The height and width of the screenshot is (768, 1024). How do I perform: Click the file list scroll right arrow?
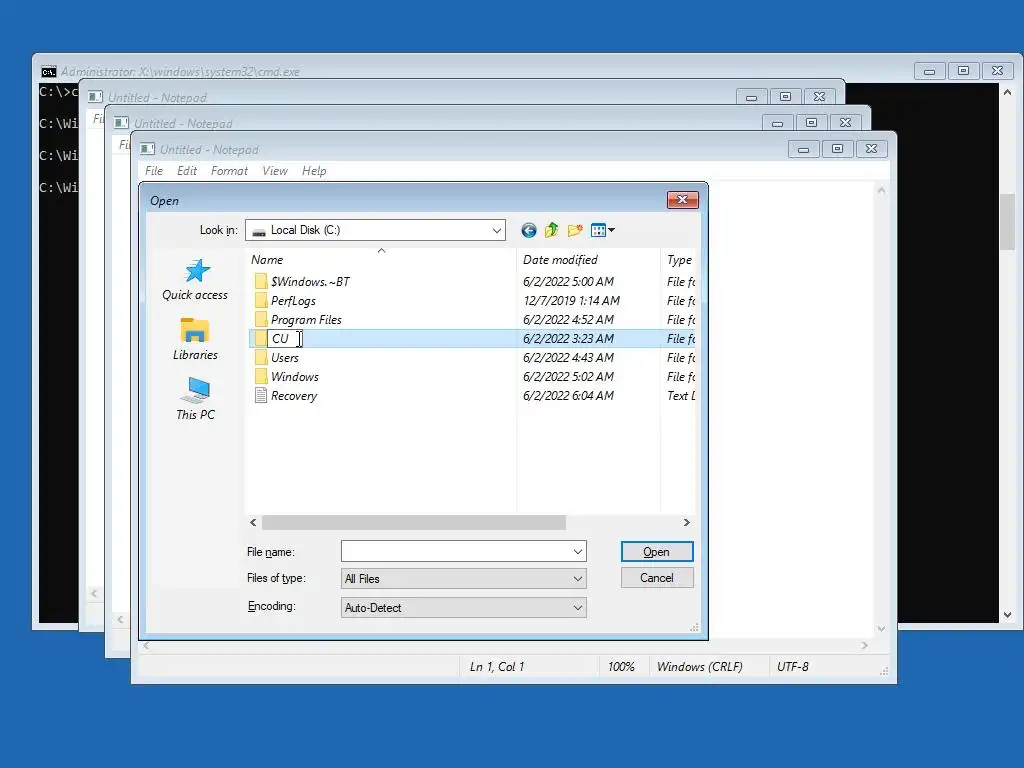pos(686,522)
